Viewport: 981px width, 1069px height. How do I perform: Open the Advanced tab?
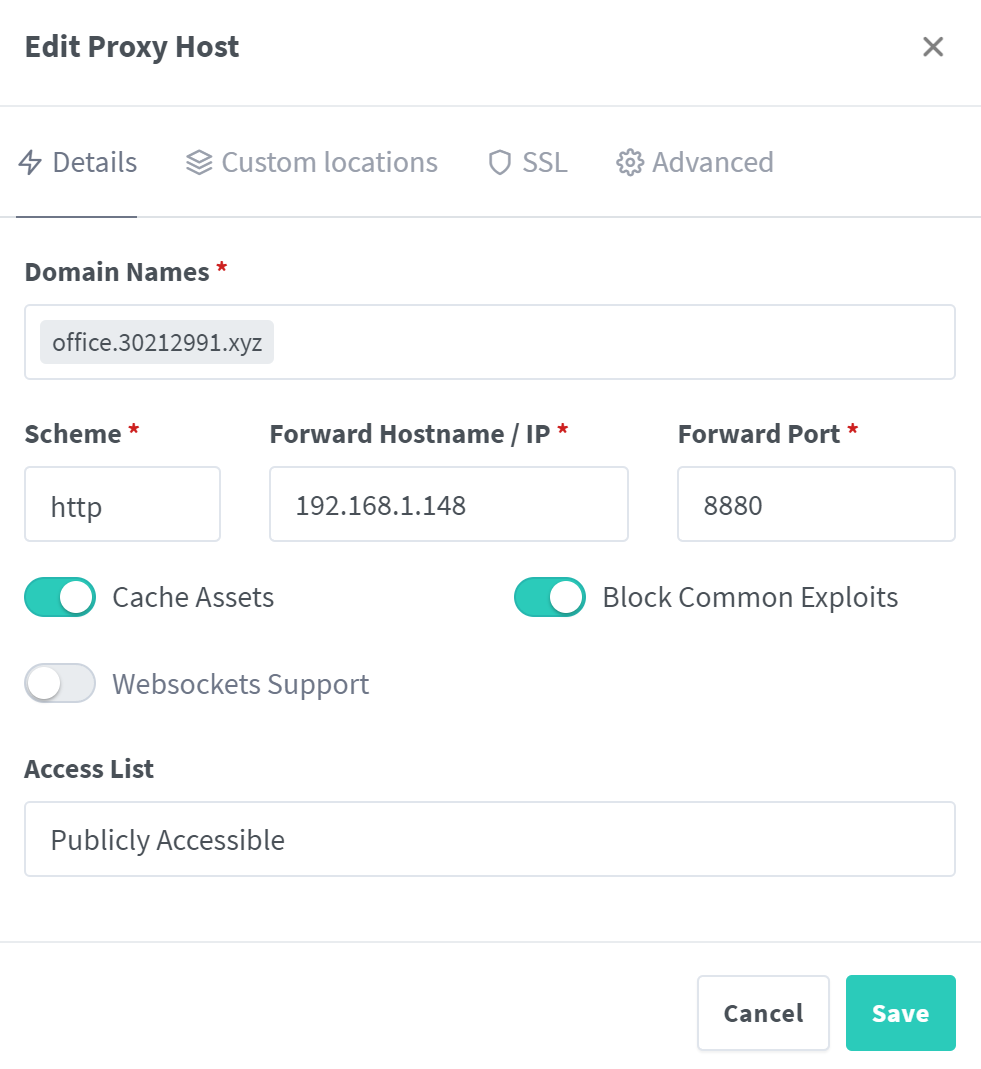click(713, 162)
